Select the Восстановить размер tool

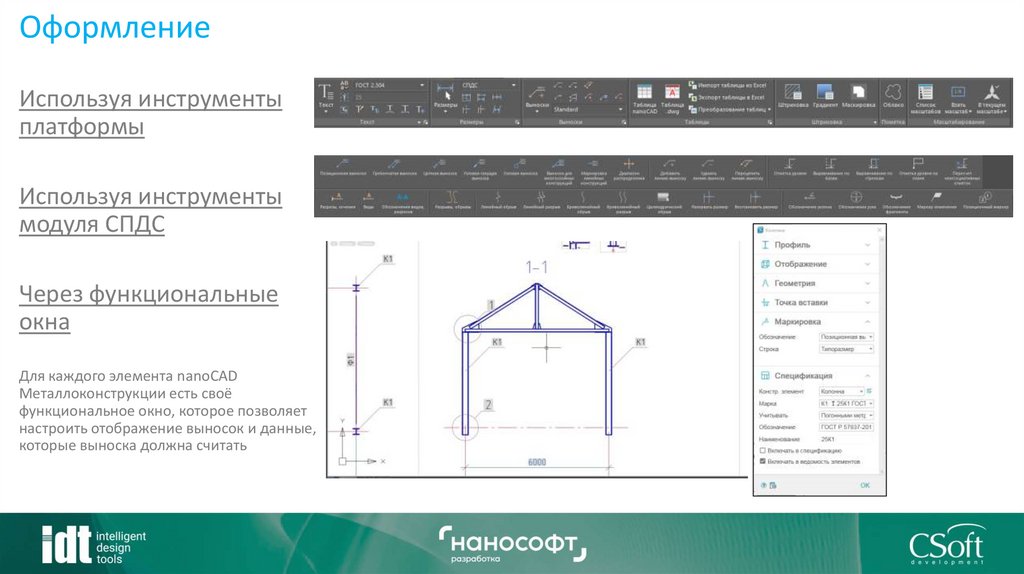(x=756, y=200)
